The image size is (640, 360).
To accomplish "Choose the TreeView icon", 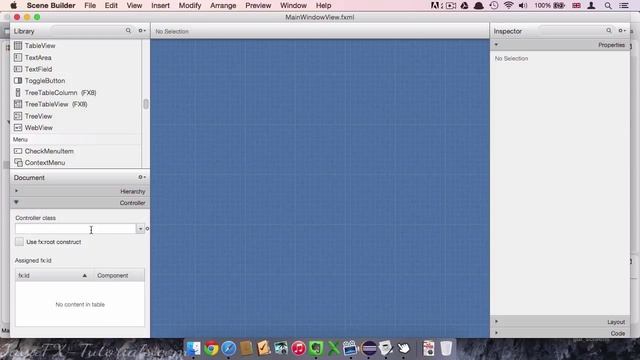I will point(18,116).
